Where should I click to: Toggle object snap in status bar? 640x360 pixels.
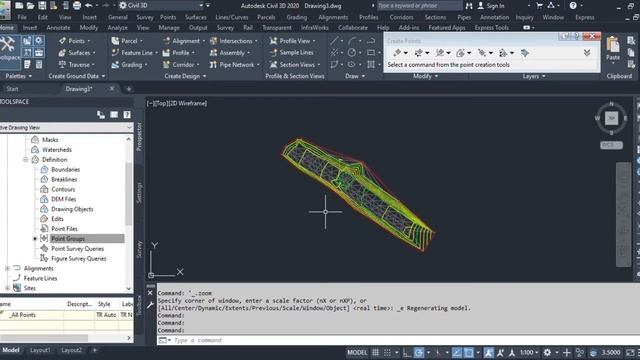469,352
